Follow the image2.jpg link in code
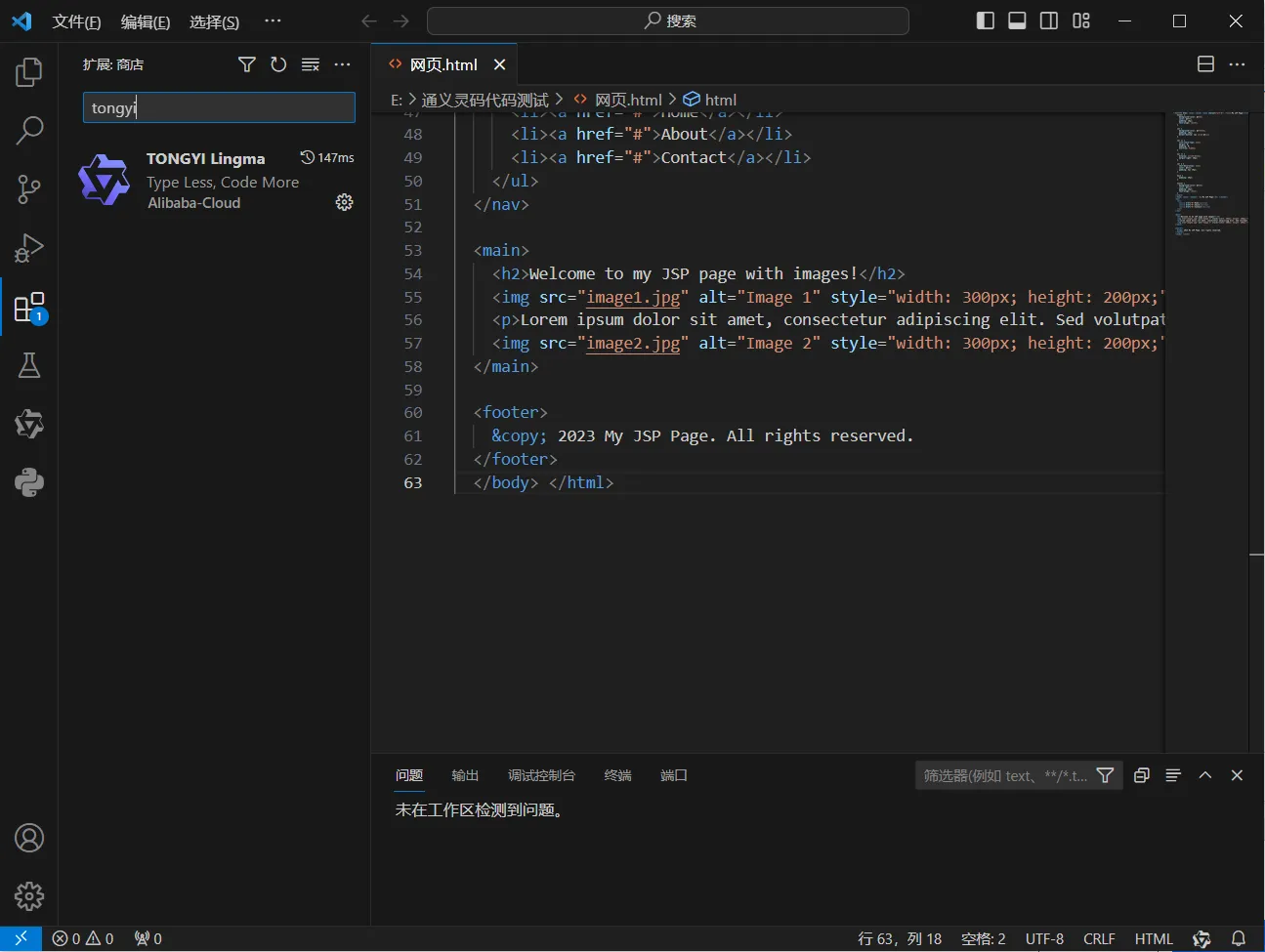 (633, 343)
